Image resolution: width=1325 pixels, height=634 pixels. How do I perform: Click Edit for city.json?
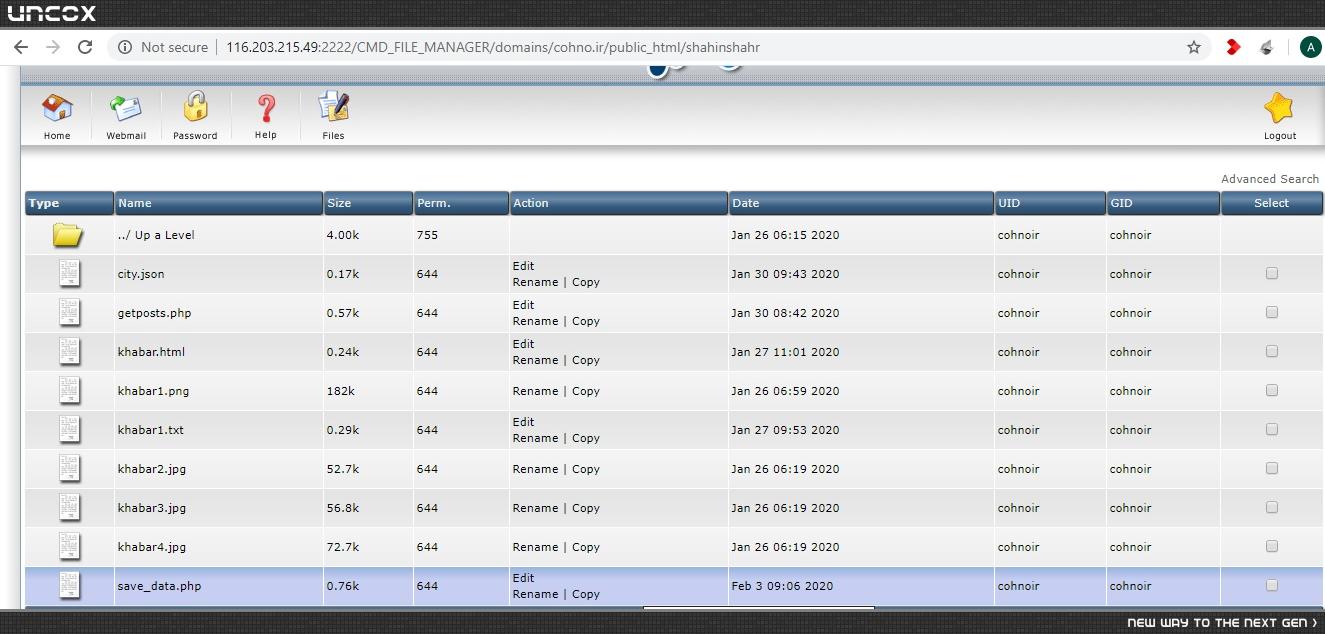pyautogui.click(x=523, y=266)
